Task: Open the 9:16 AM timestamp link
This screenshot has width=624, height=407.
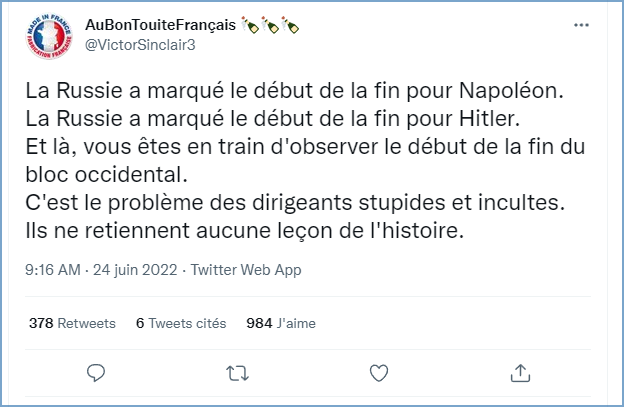Action: (x=53, y=270)
